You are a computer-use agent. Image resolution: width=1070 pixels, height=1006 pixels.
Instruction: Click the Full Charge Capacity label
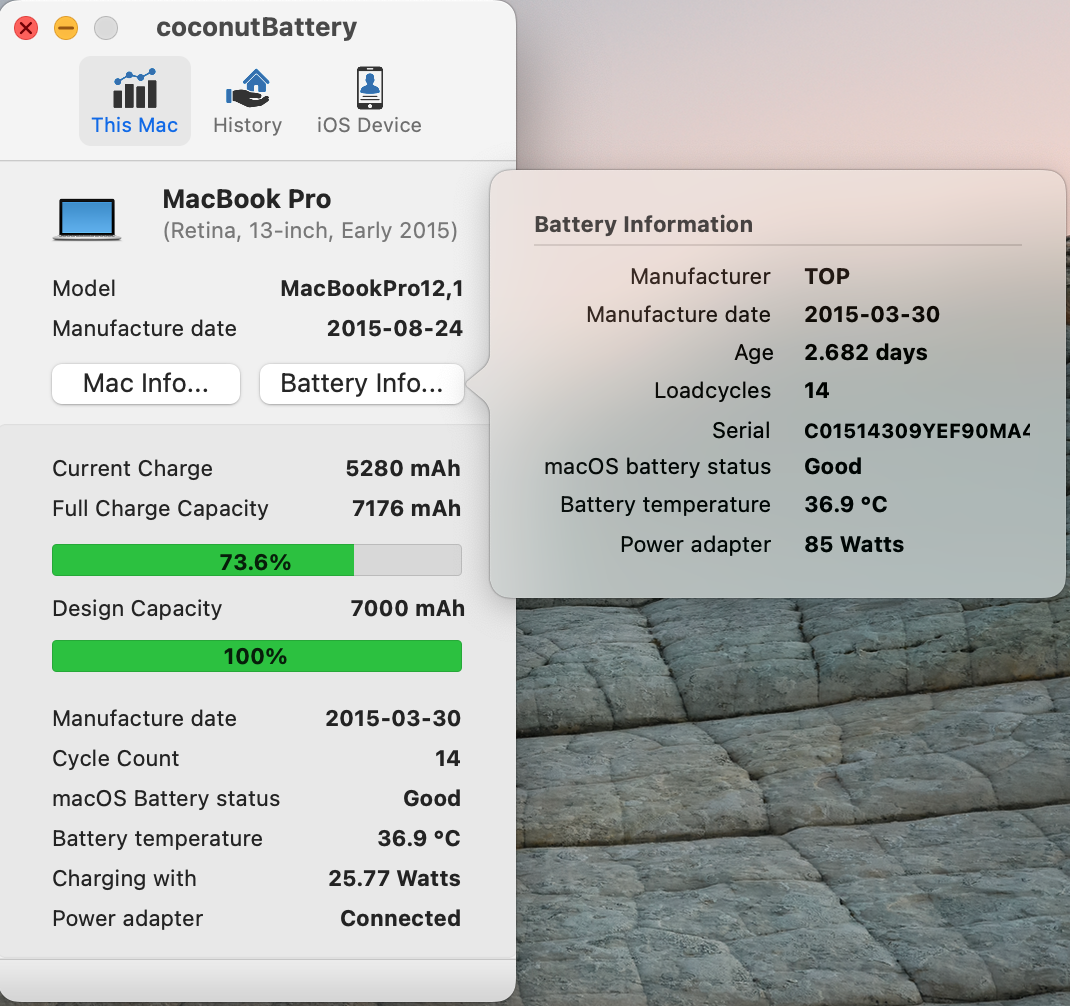(160, 509)
